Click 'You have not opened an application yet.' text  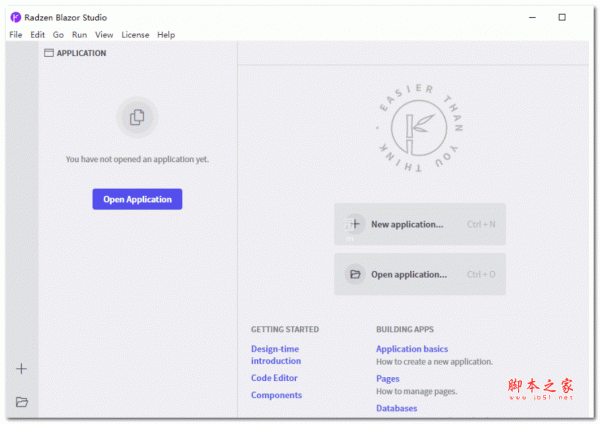coord(137,159)
